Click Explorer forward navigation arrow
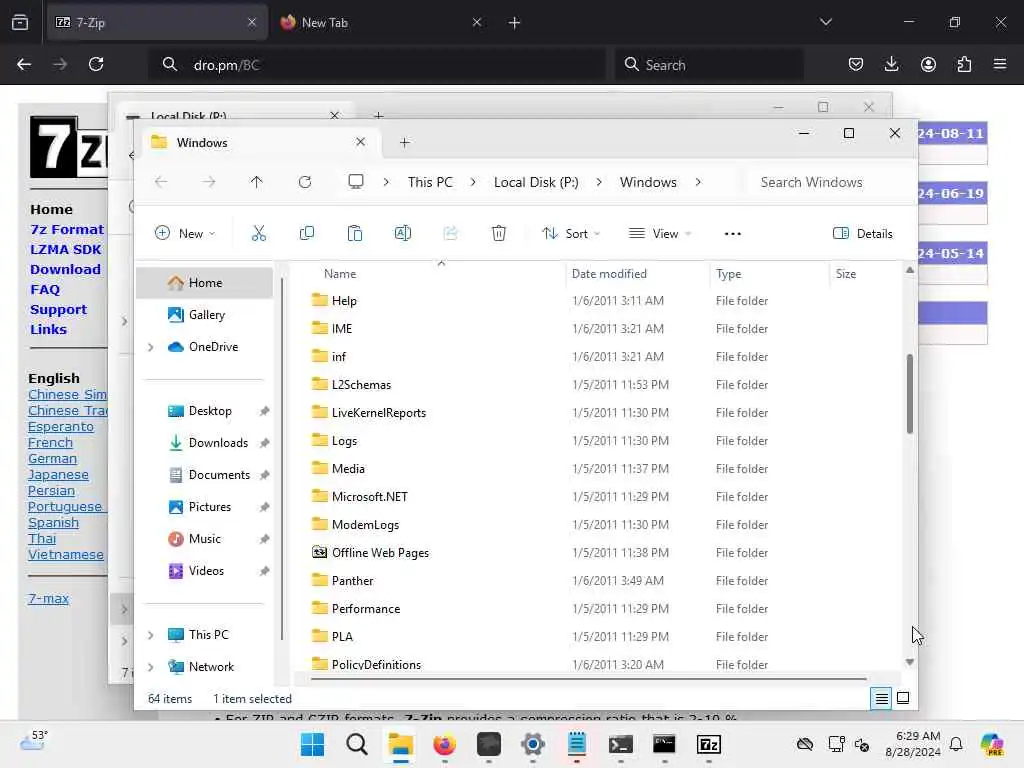The width and height of the screenshot is (1024, 768). (208, 182)
